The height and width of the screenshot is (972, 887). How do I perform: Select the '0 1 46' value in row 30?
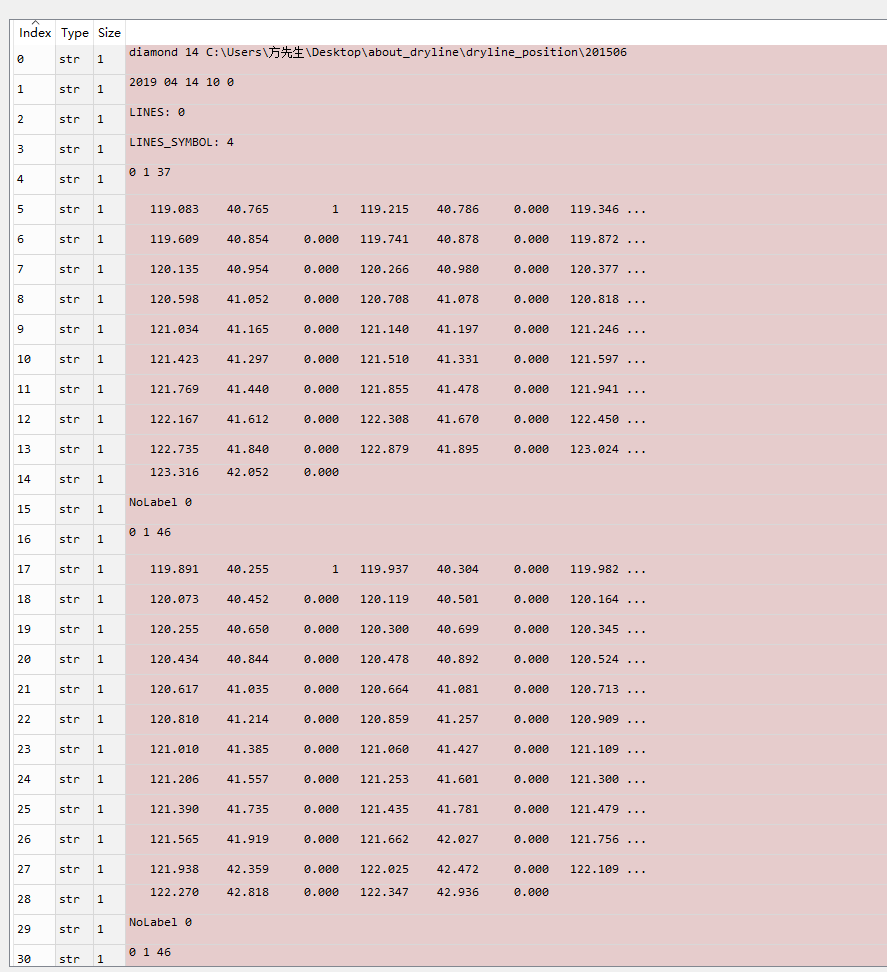(x=506, y=955)
